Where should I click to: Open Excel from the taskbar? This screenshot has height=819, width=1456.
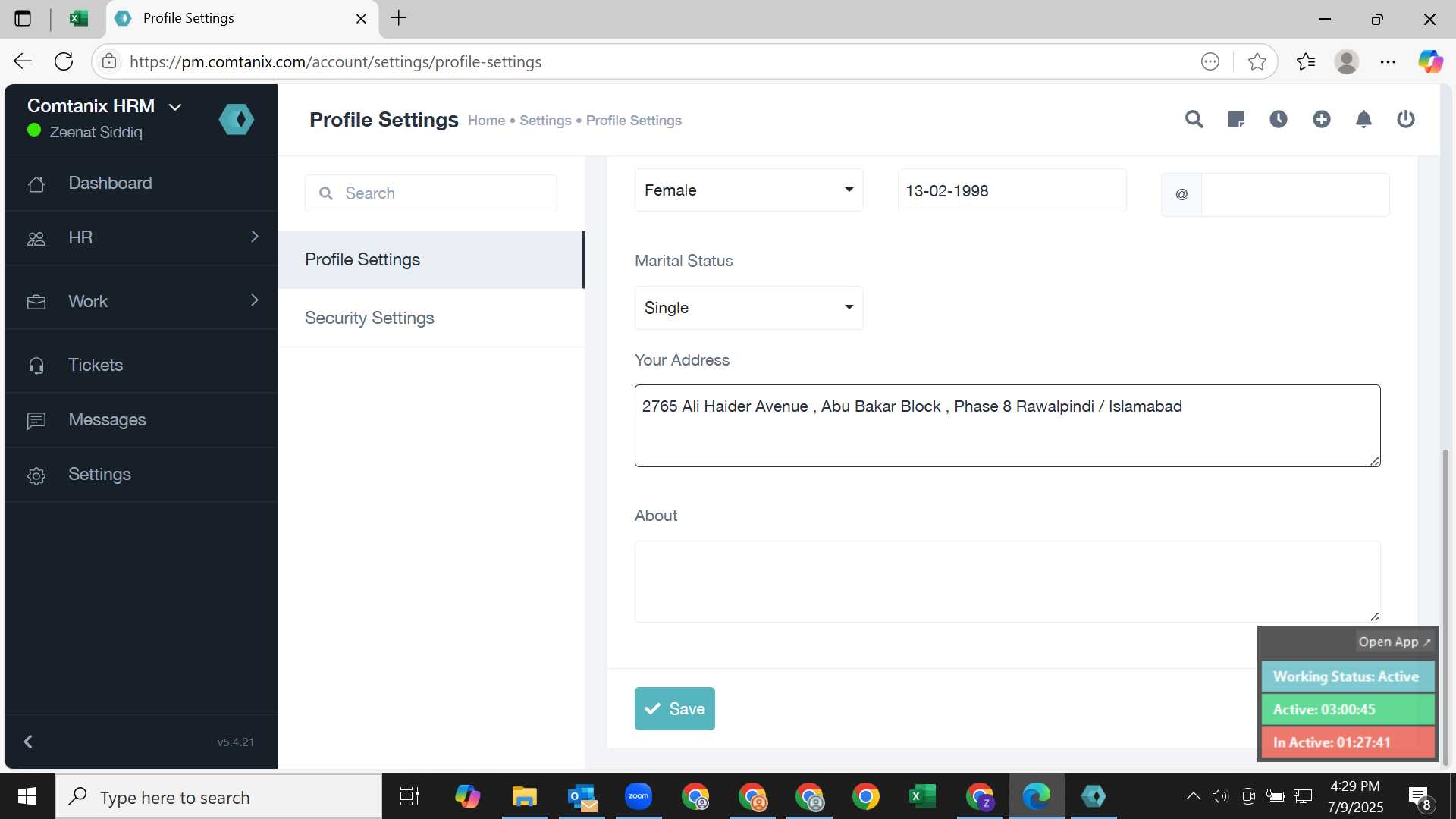(x=922, y=796)
